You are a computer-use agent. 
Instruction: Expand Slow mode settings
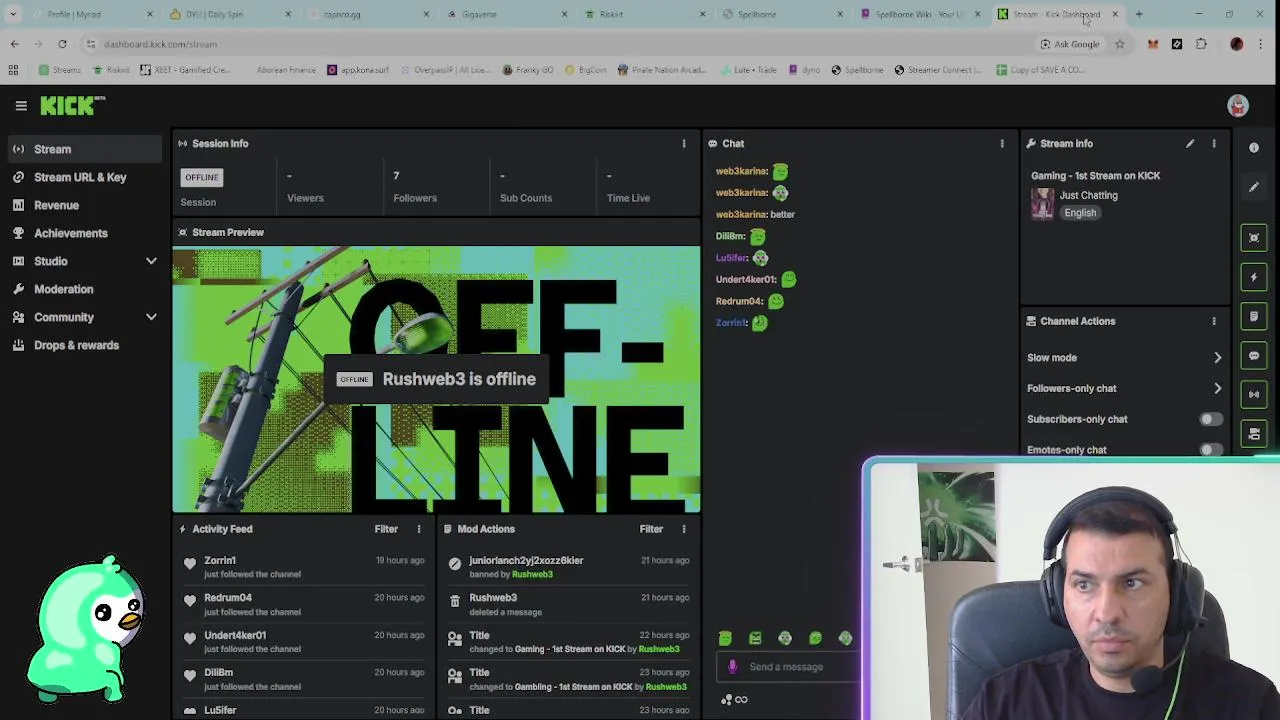click(x=1217, y=357)
